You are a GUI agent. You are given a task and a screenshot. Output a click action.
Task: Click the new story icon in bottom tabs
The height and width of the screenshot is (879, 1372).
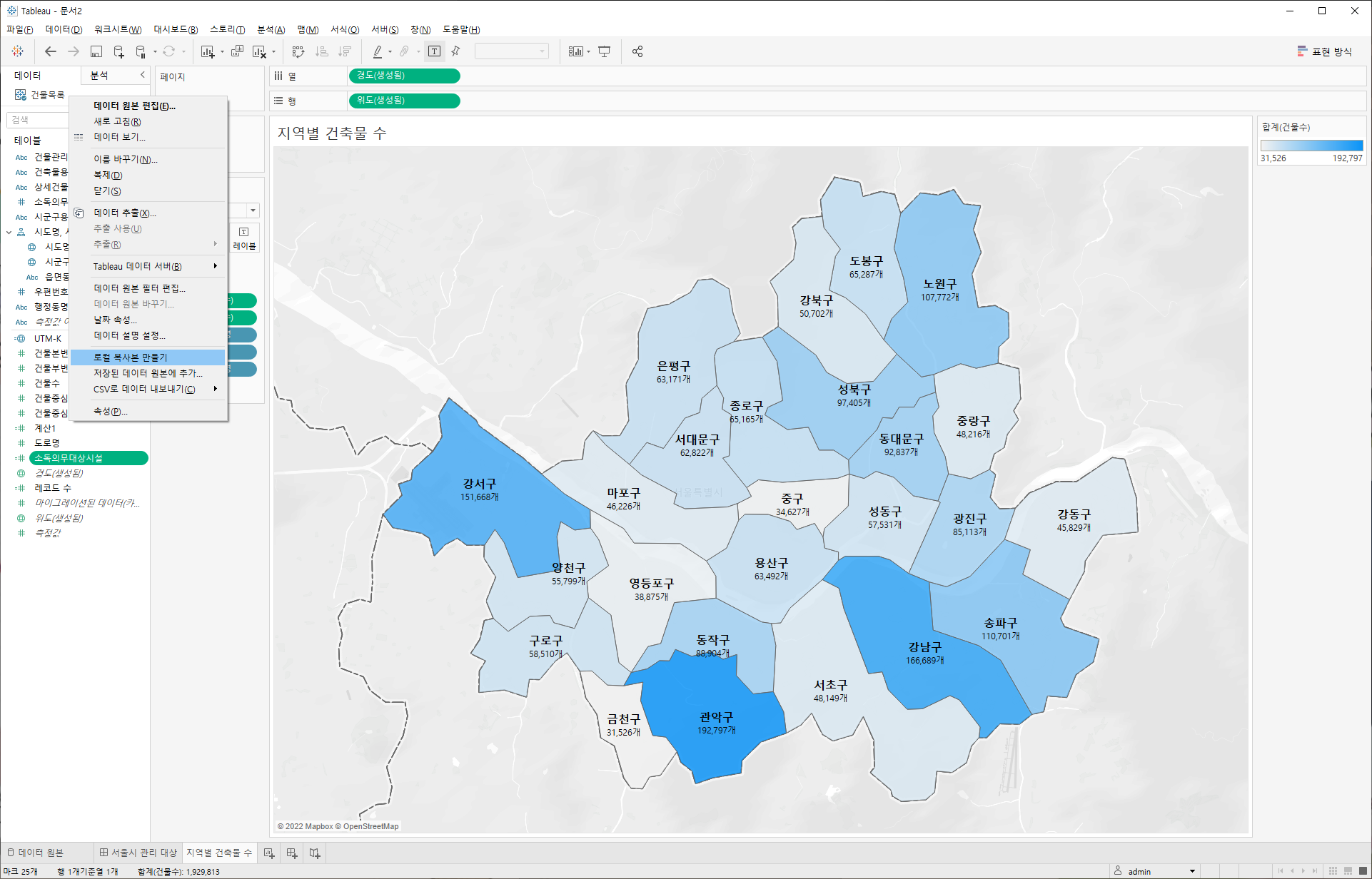click(x=315, y=853)
